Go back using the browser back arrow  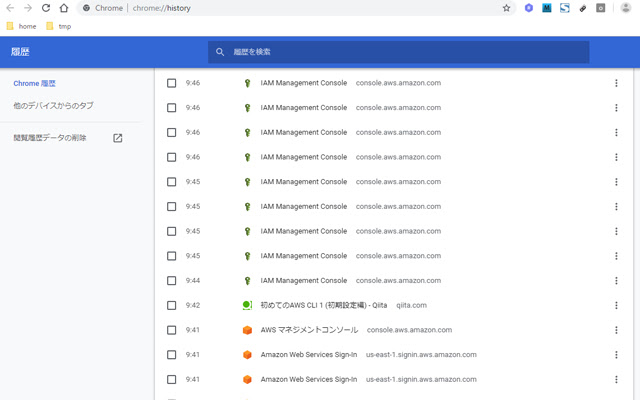coord(10,8)
